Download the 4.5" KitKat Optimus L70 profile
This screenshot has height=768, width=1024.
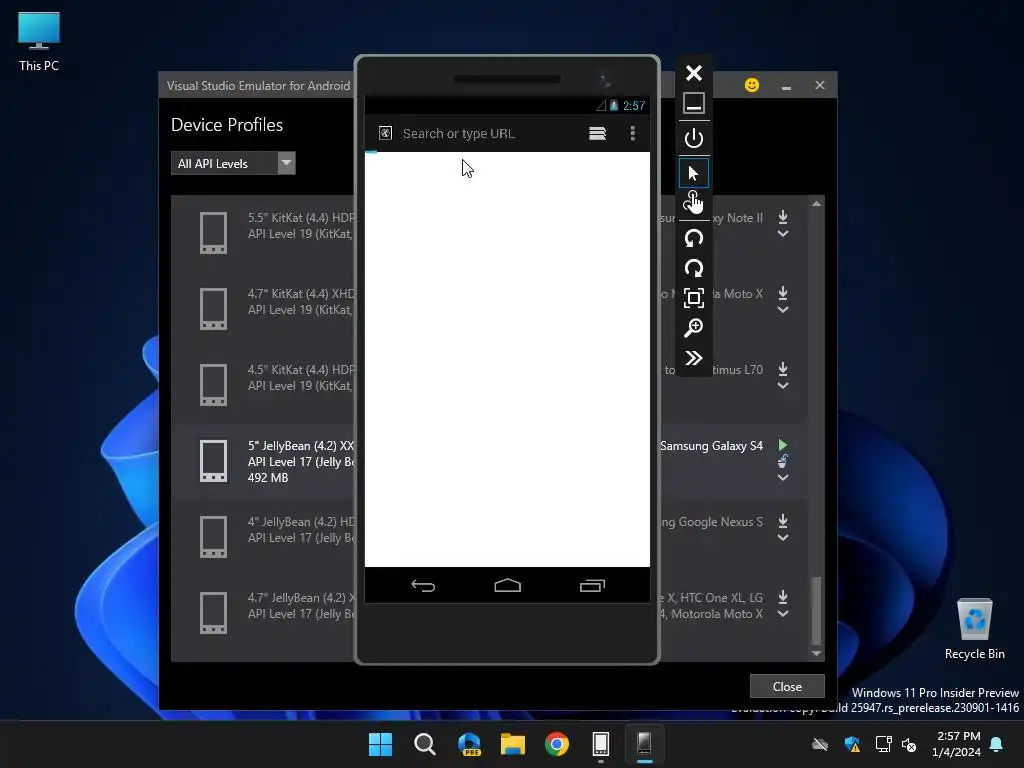coord(783,369)
